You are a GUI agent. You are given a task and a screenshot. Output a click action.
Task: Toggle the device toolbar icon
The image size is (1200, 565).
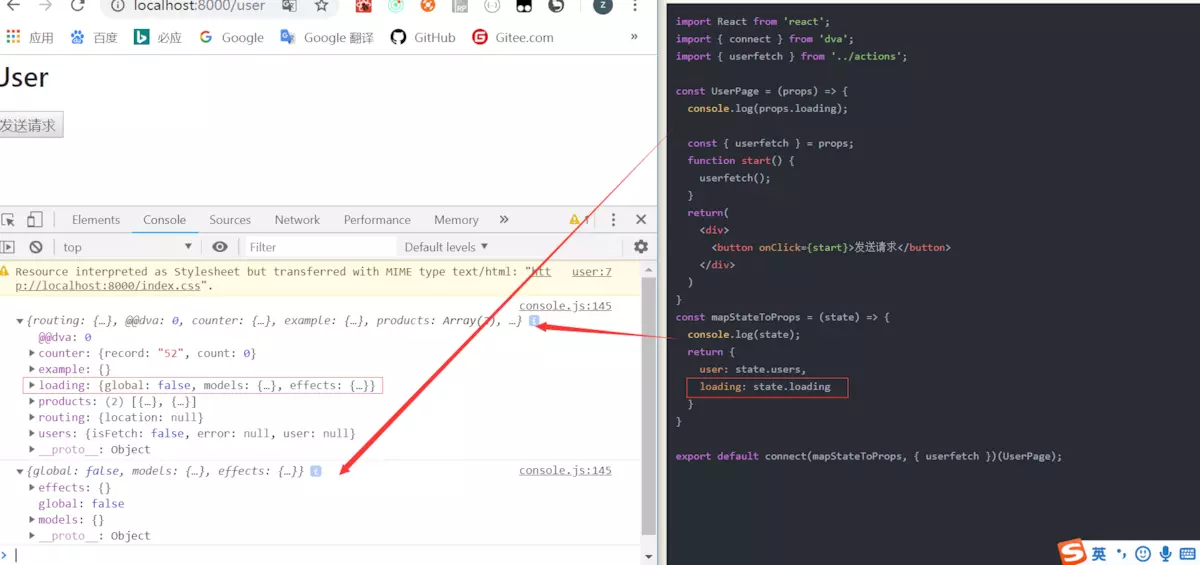pos(35,220)
